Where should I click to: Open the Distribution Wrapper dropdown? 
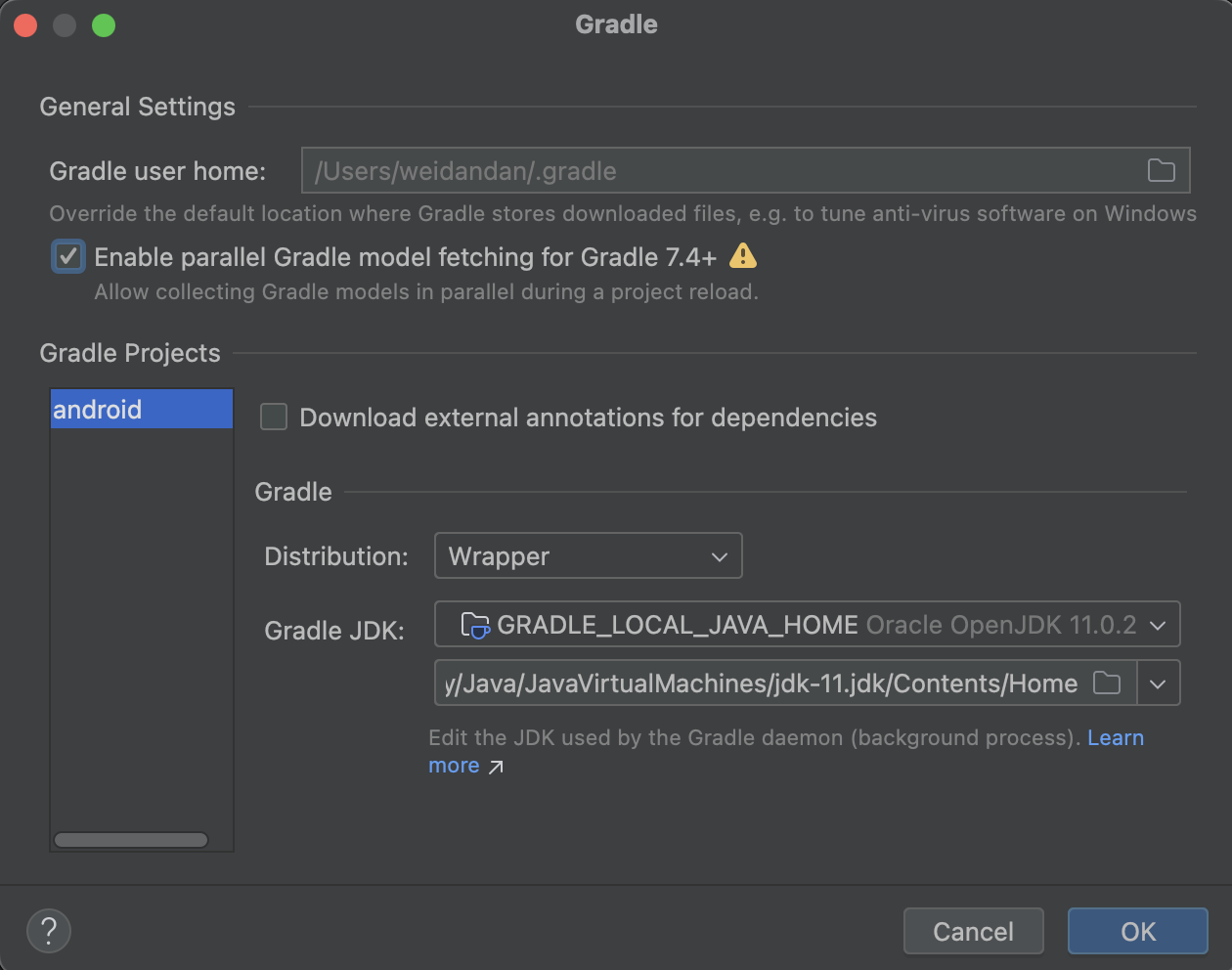click(x=589, y=555)
